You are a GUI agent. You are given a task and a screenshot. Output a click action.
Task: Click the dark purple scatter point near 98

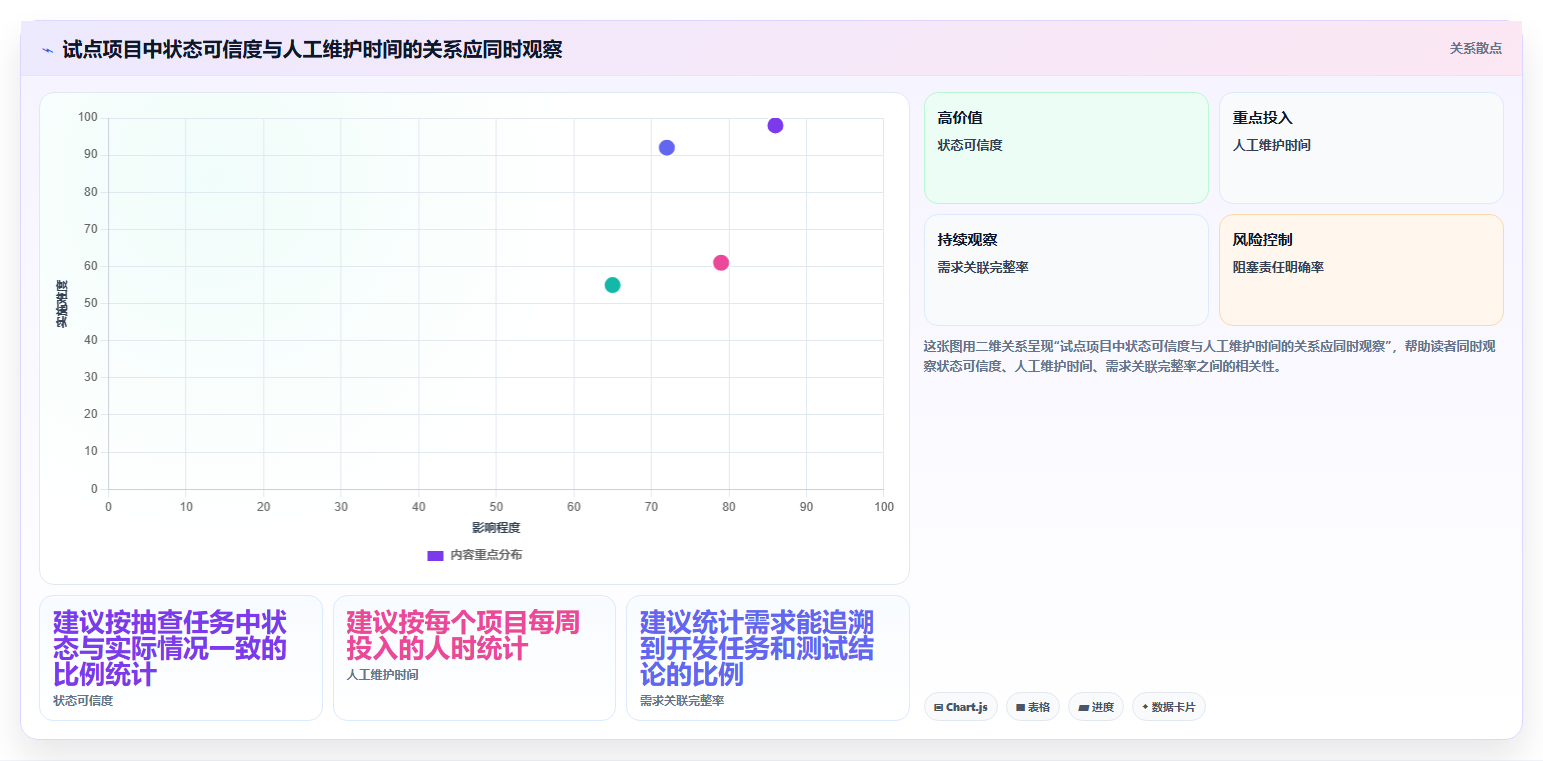click(775, 125)
